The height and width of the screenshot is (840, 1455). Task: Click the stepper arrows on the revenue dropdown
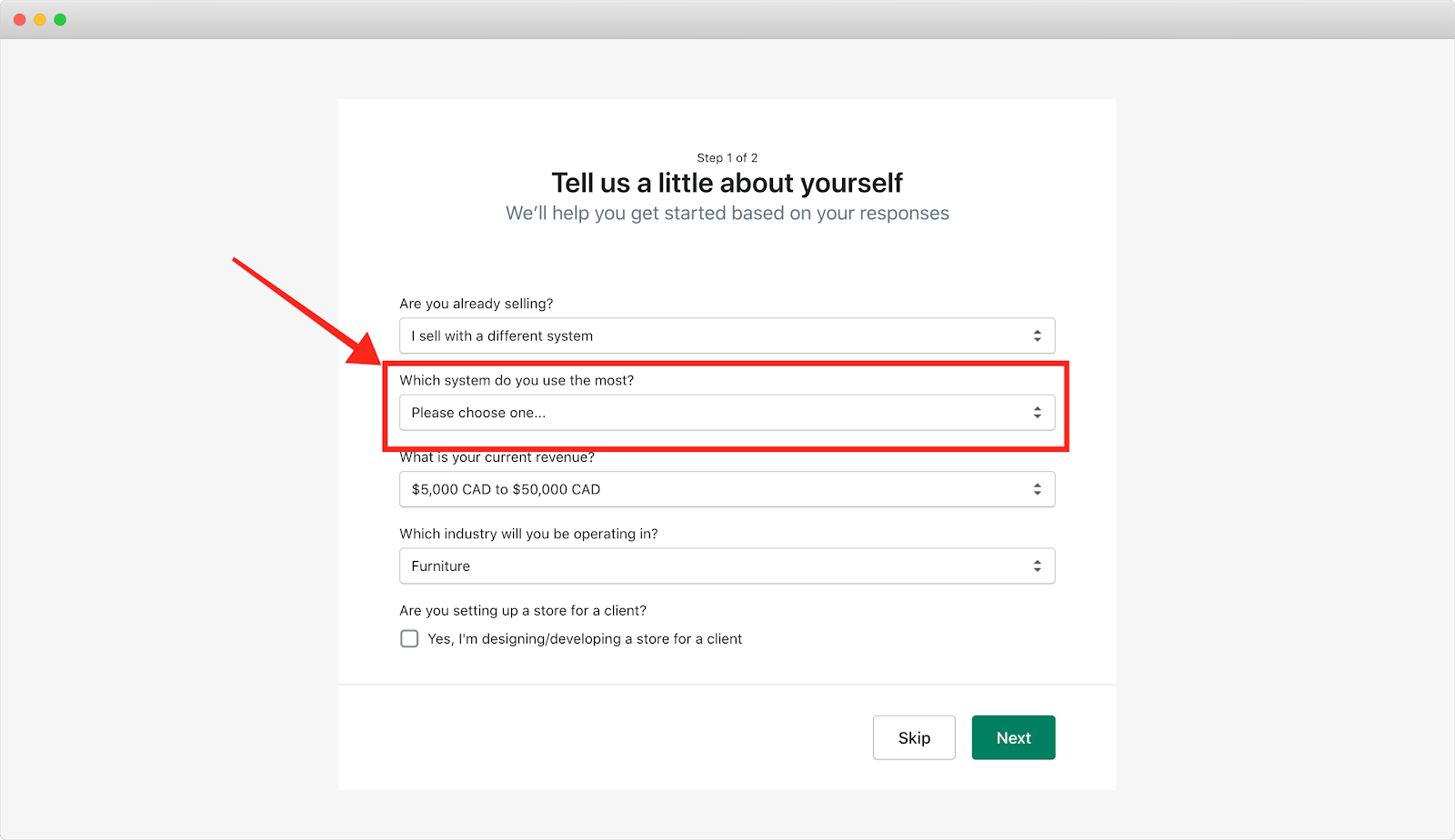tap(1038, 489)
